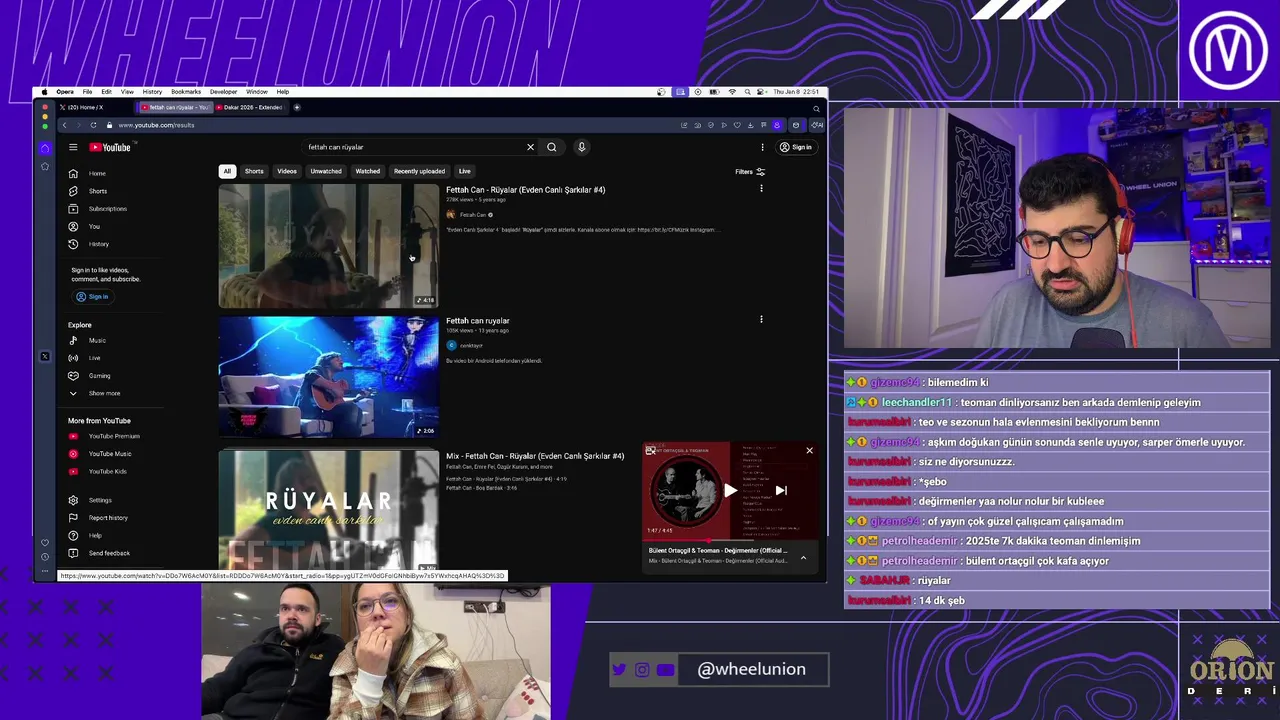1280x720 pixels.
Task: Open the Wi-Fi status in macOS menu bar
Action: 733,92
